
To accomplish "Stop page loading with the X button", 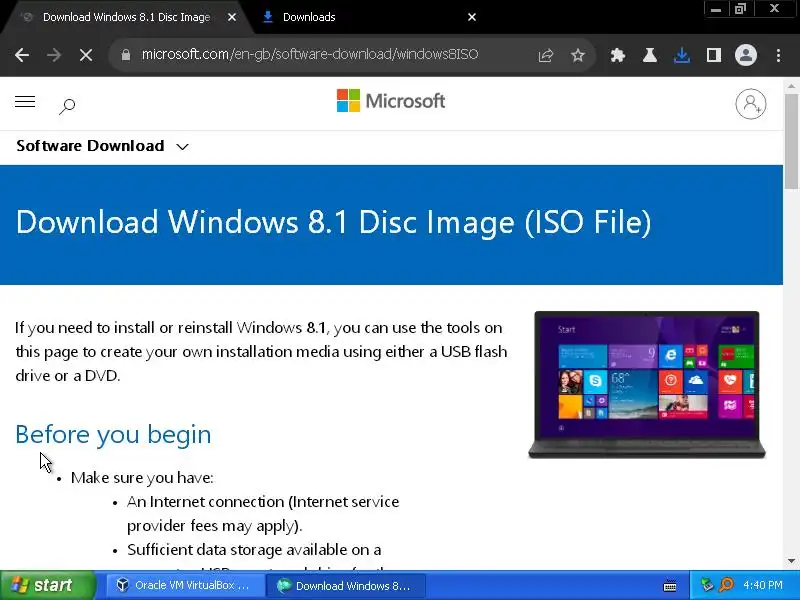I will coord(86,55).
